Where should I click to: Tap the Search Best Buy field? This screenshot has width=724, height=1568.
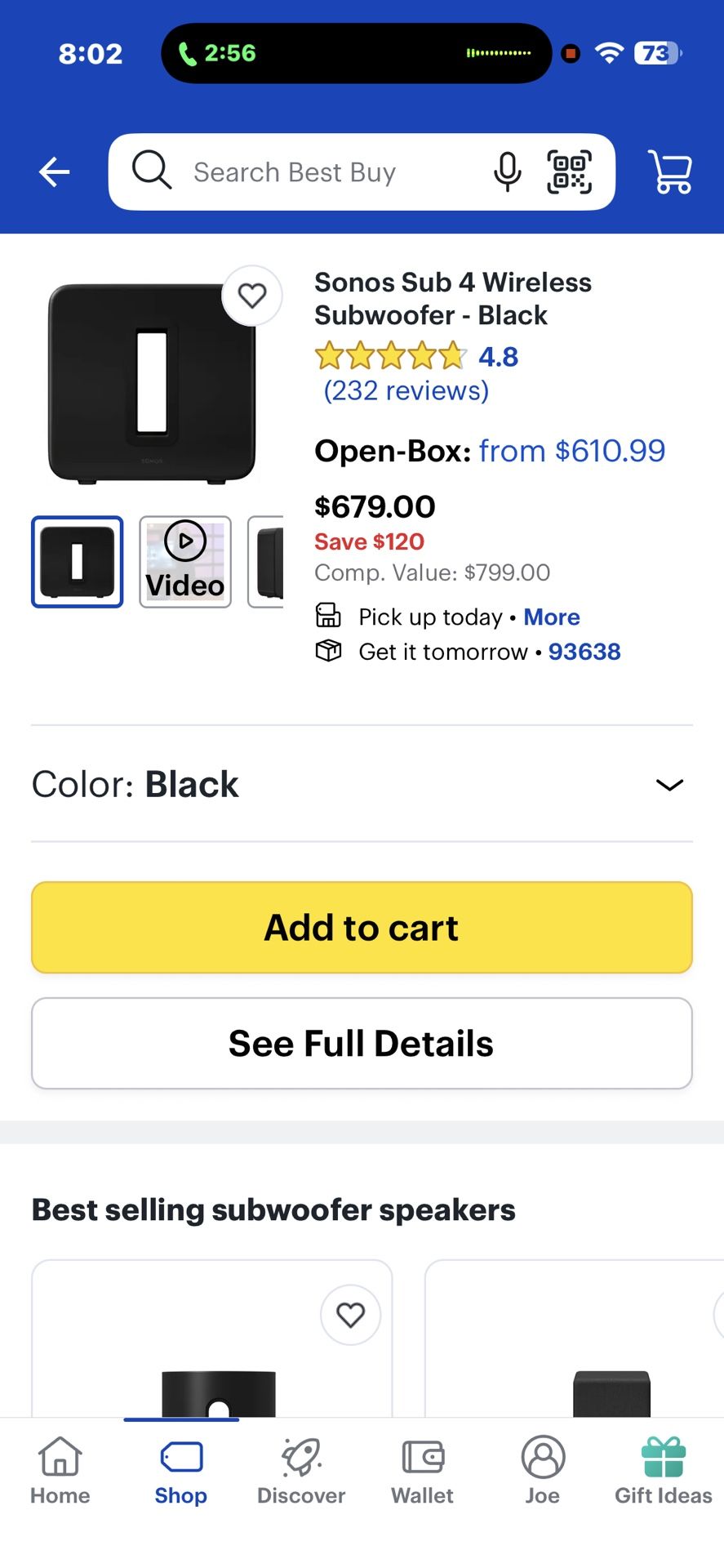tap(326, 172)
